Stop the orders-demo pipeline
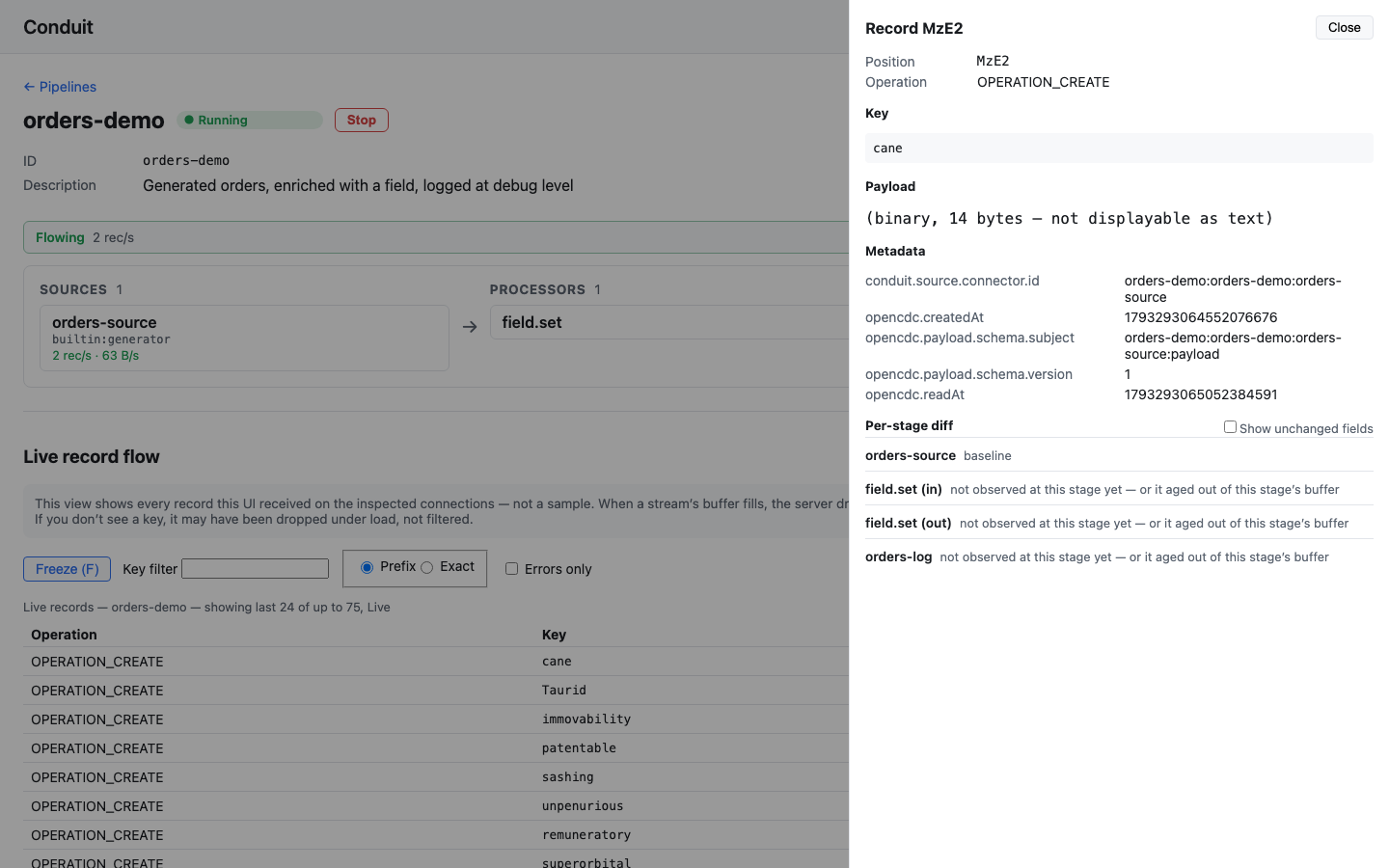The width and height of the screenshot is (1389, 868). pos(362,120)
